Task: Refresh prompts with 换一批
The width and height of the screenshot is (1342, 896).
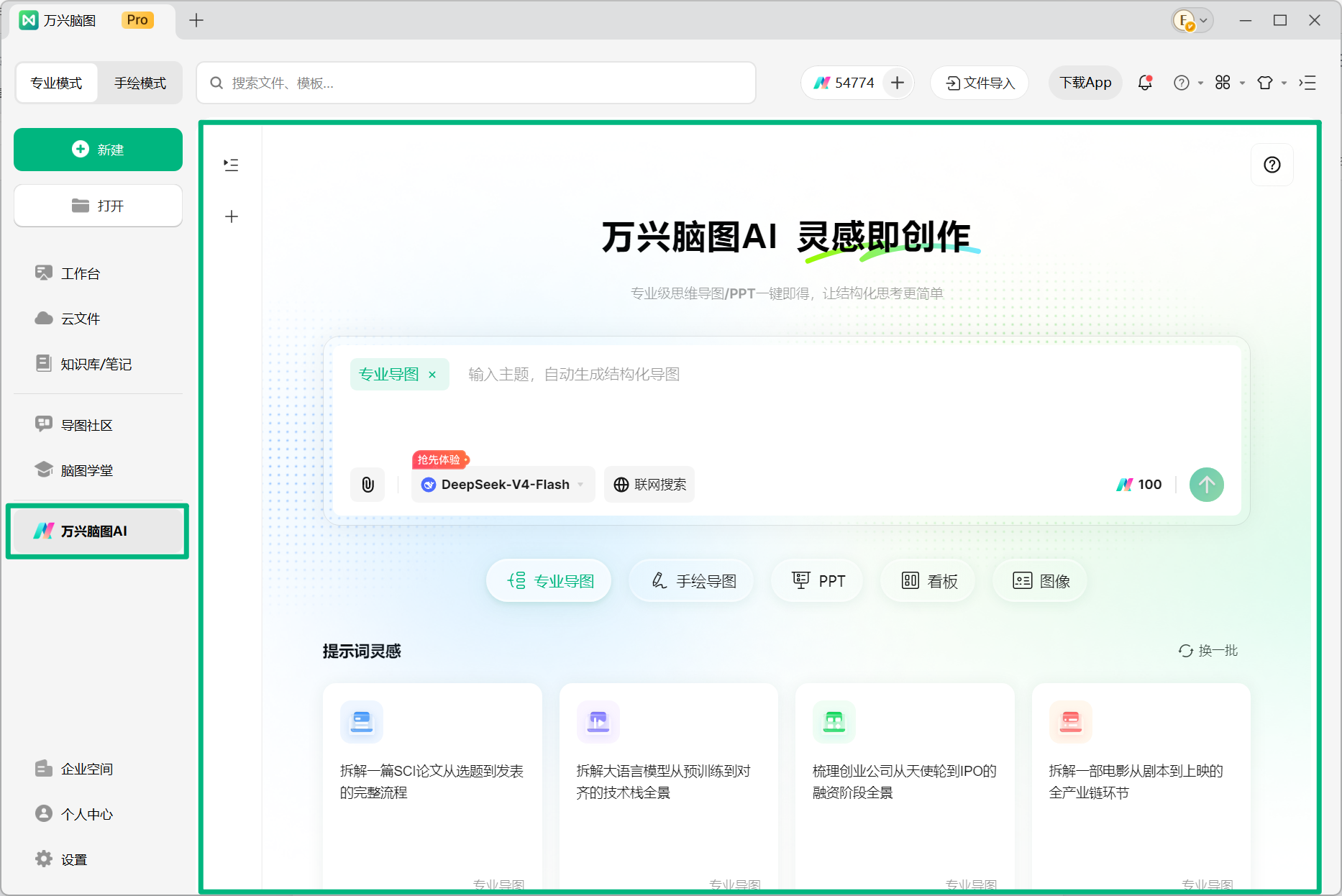Action: pos(1208,651)
